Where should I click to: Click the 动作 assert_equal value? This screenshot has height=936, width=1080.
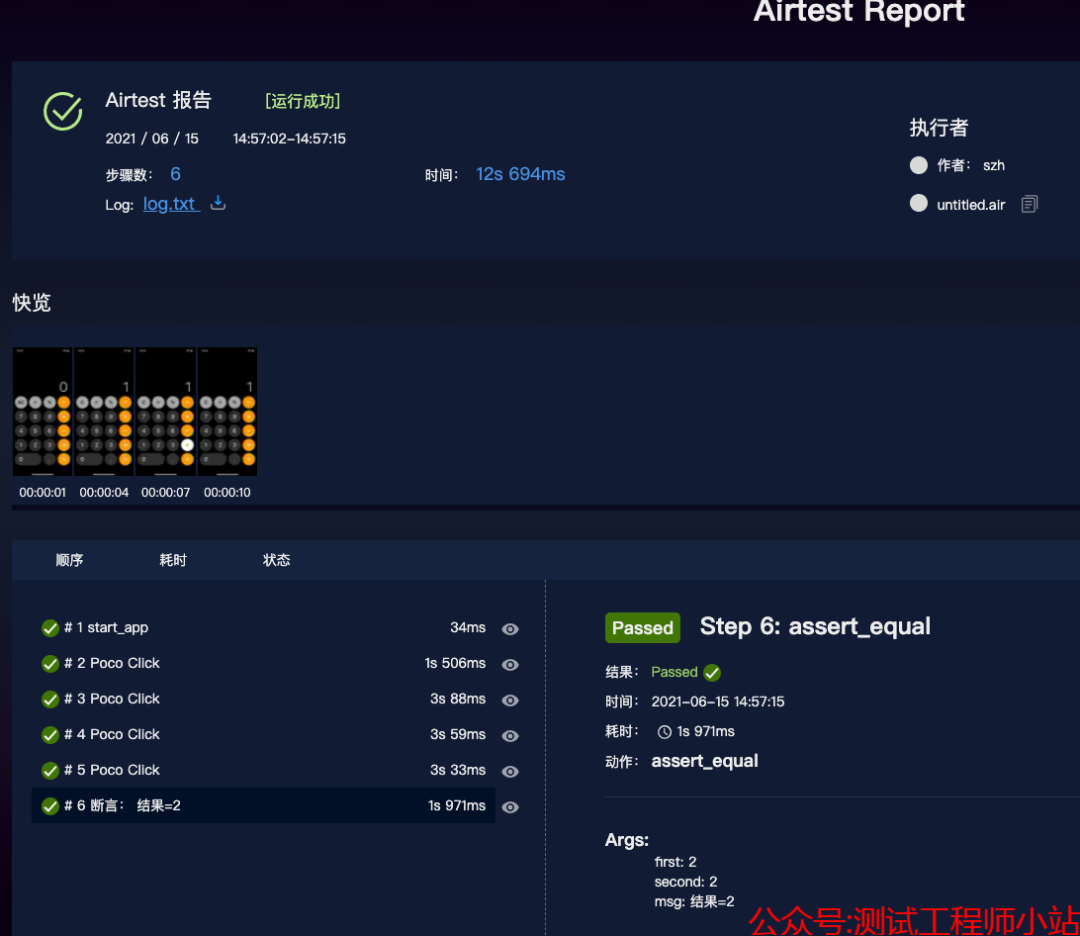pos(705,761)
